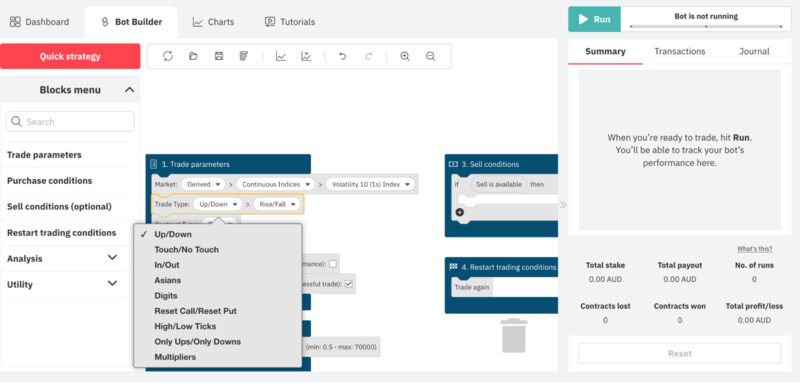Open the Transactions tab
This screenshot has height=385, width=800.
coord(680,51)
